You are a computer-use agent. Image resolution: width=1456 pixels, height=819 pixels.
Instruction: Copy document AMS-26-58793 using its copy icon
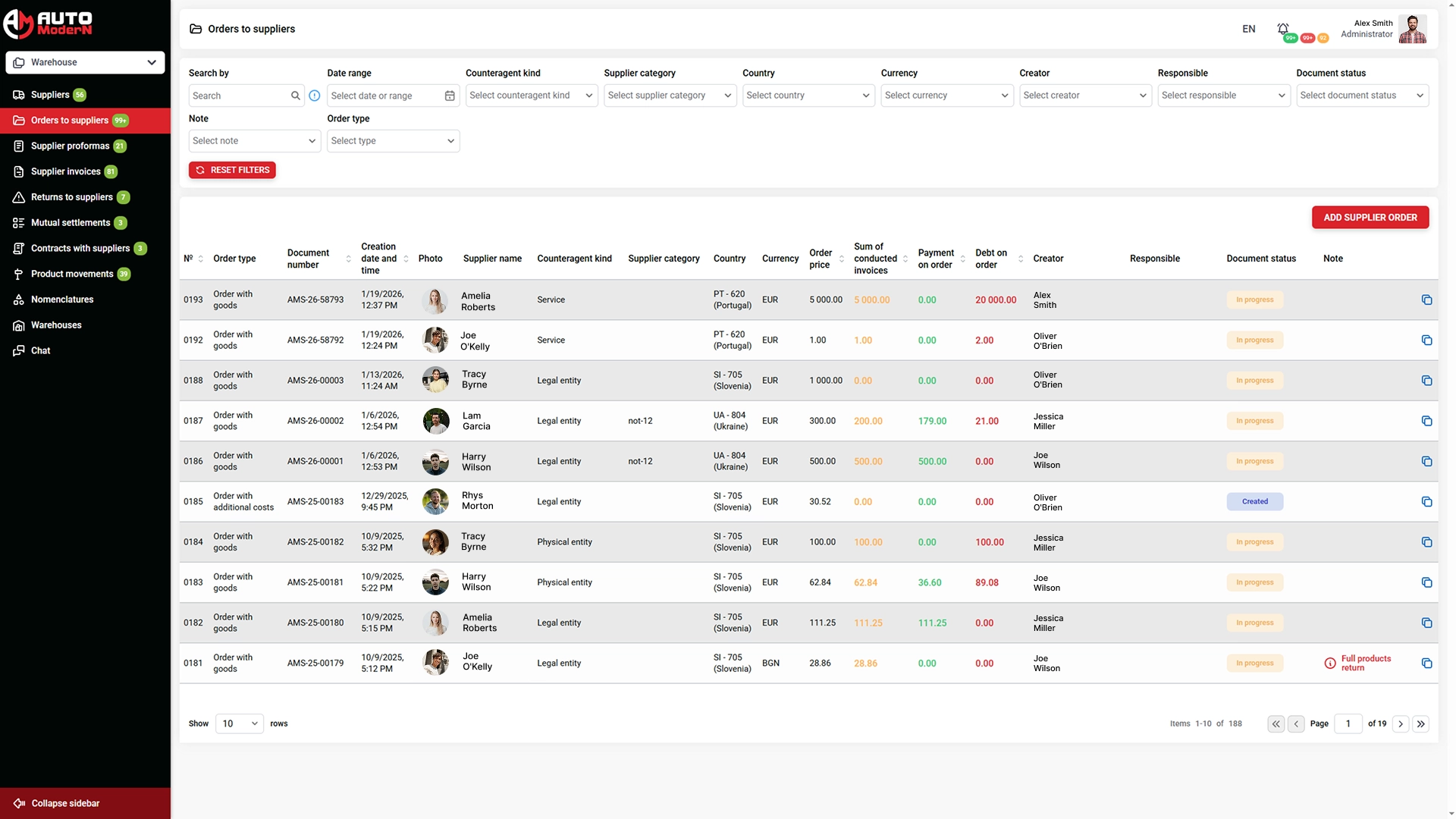pos(1427,300)
